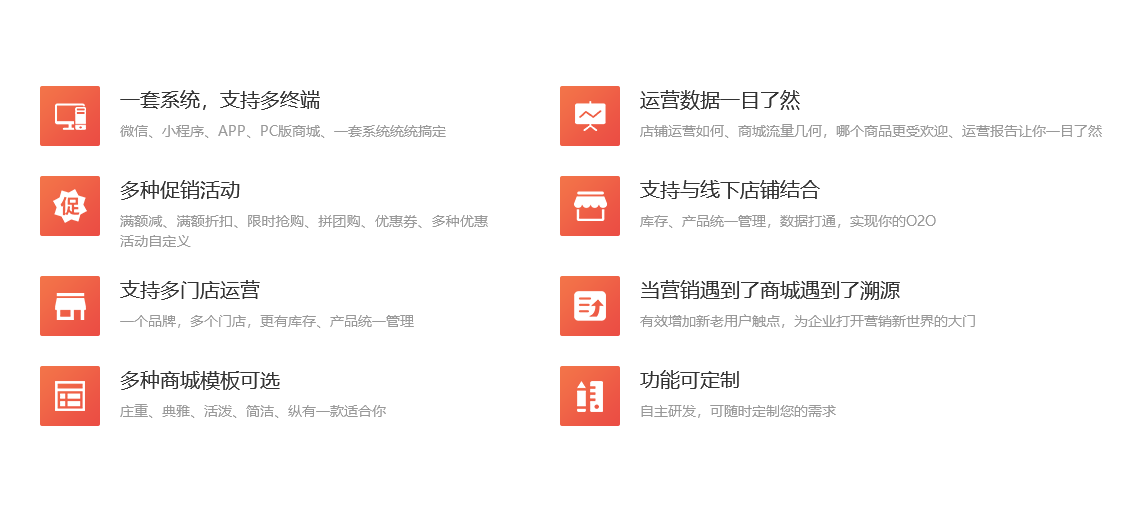
Task: Click the offline store awning icon
Action: (x=590, y=206)
